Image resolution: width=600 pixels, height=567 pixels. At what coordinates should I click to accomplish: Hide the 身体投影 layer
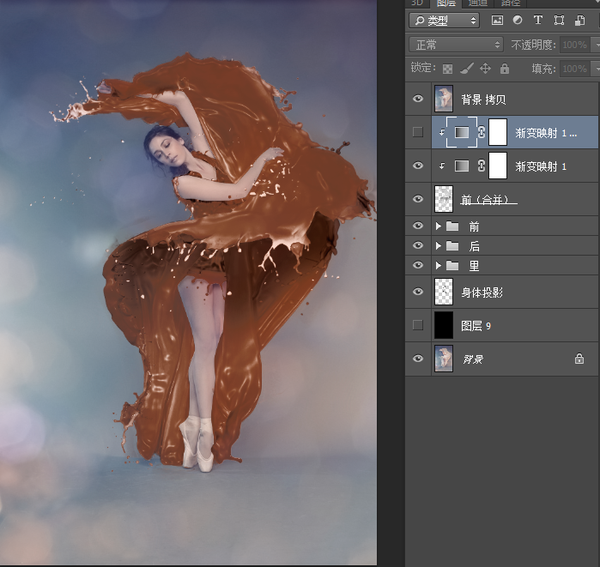point(418,291)
